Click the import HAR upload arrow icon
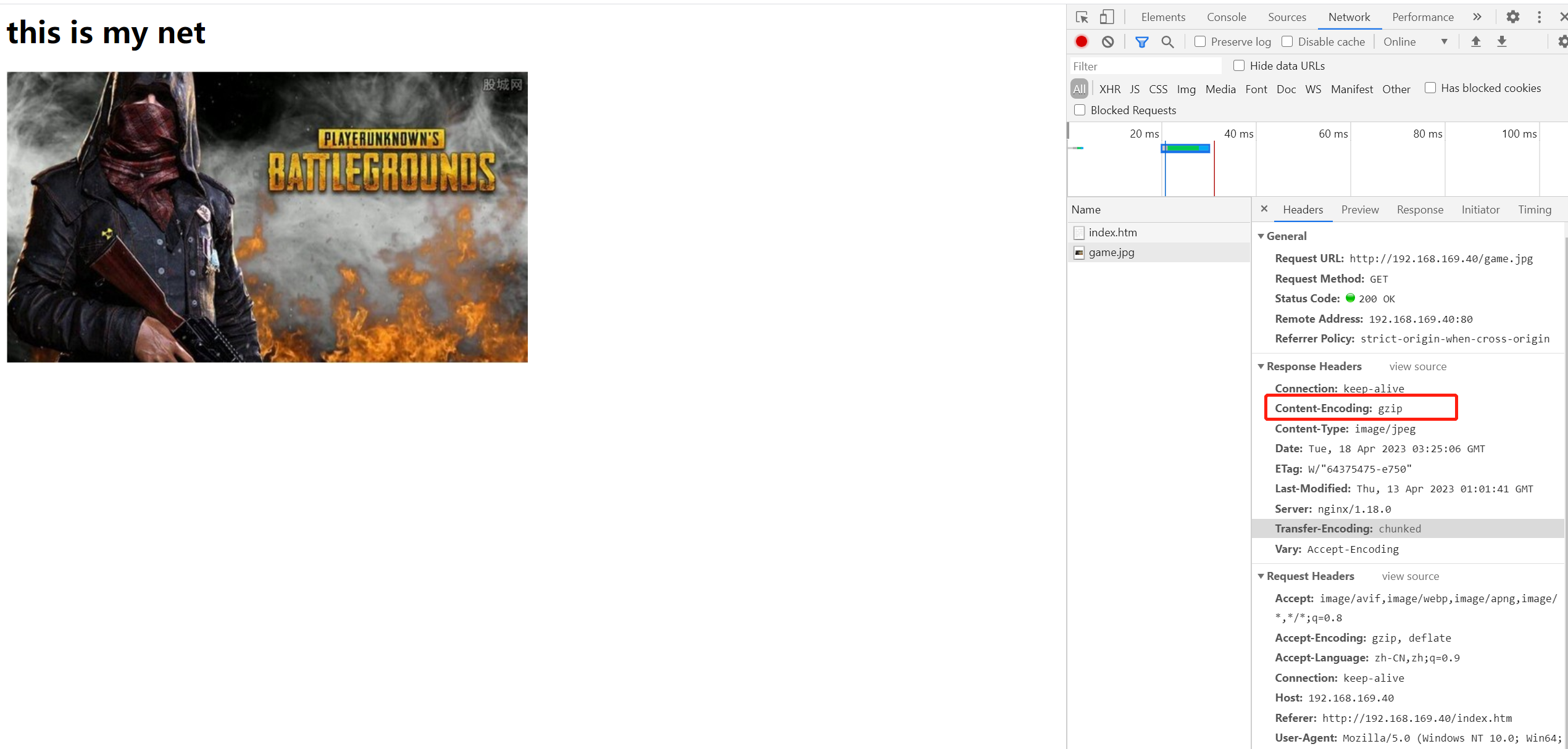Viewport: 1568px width, 749px height. tap(1476, 41)
